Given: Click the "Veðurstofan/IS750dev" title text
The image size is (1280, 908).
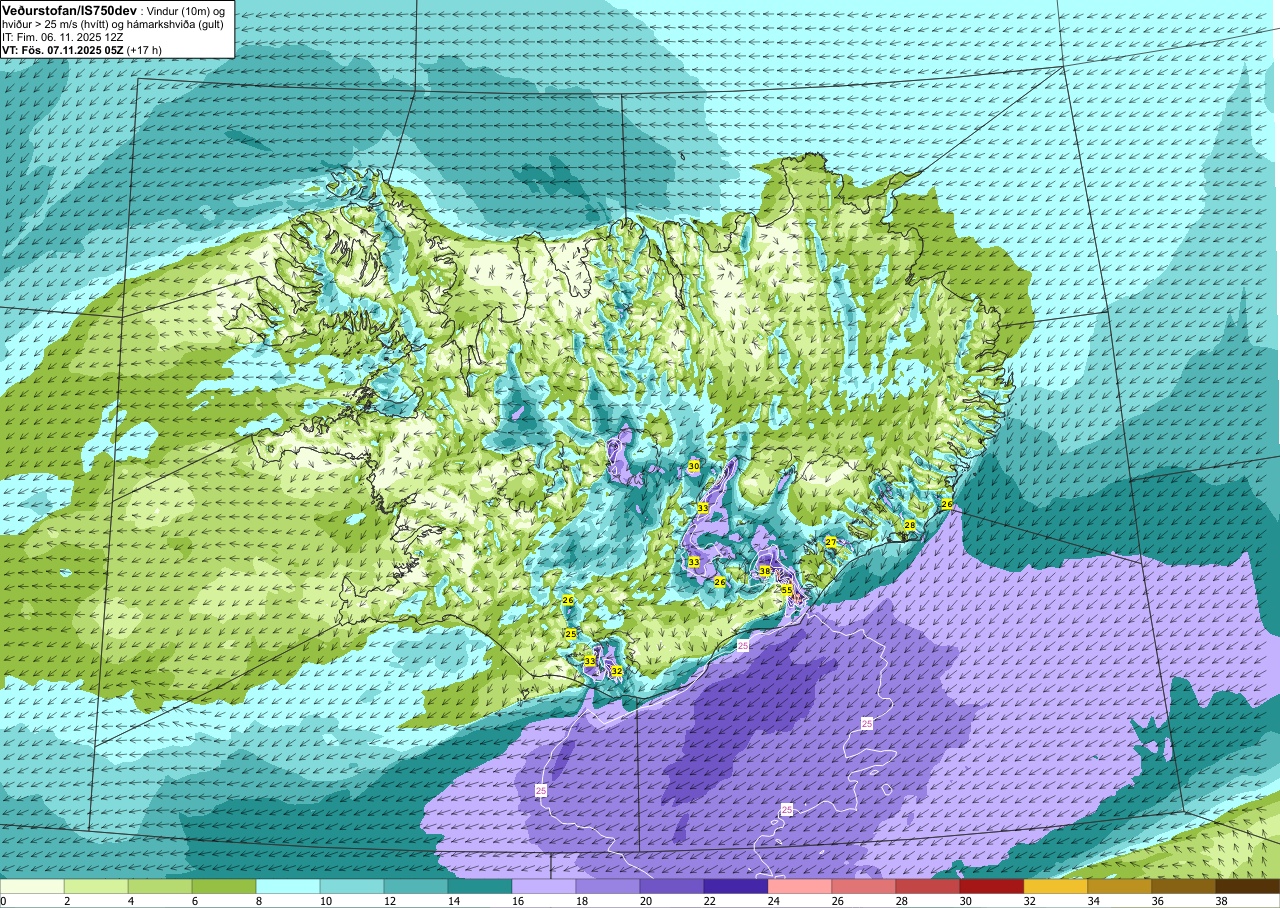Looking at the screenshot, I should tap(70, 10).
